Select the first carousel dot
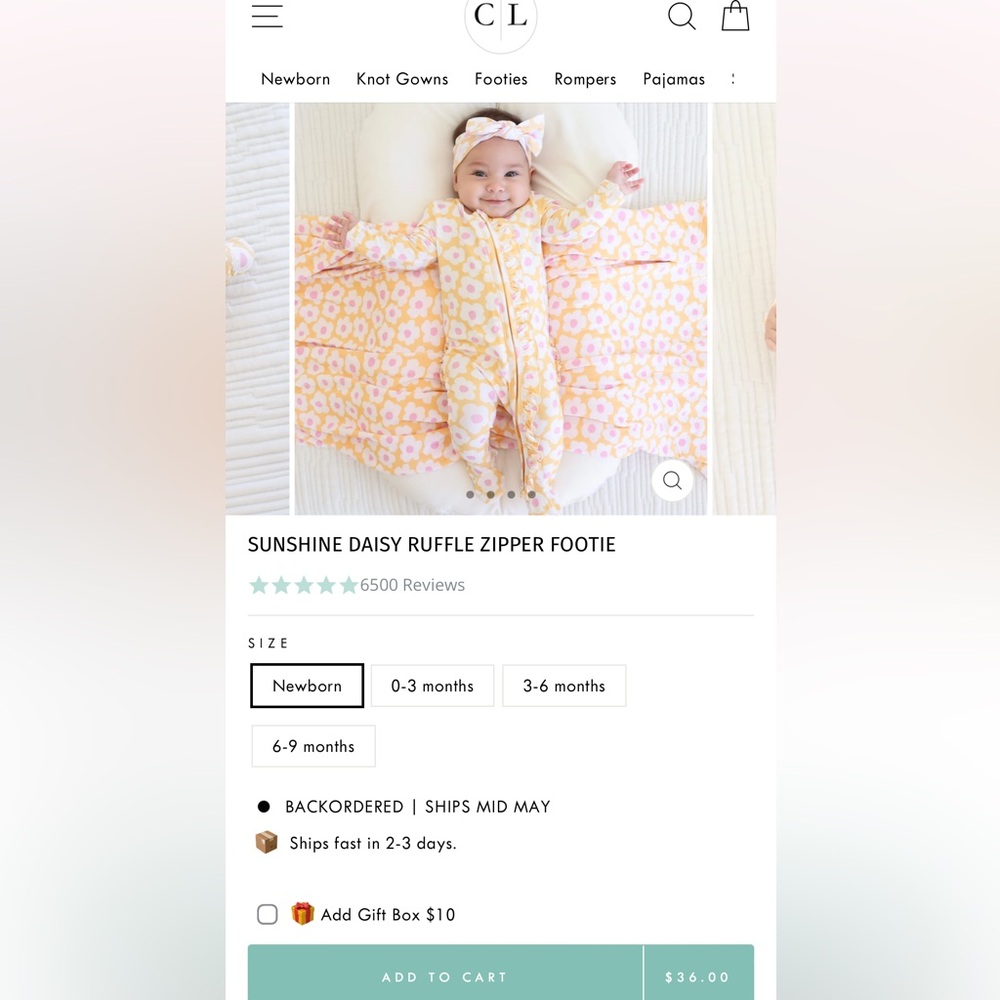Screen dimensions: 1000x1000 point(470,494)
